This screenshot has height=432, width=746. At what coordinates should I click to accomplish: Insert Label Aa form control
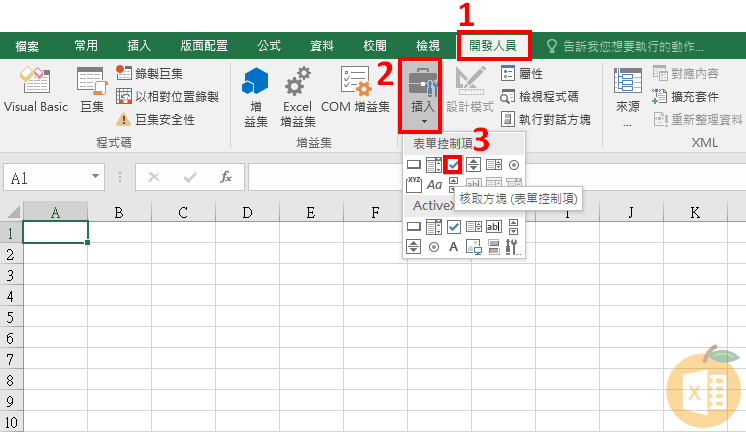[x=434, y=185]
